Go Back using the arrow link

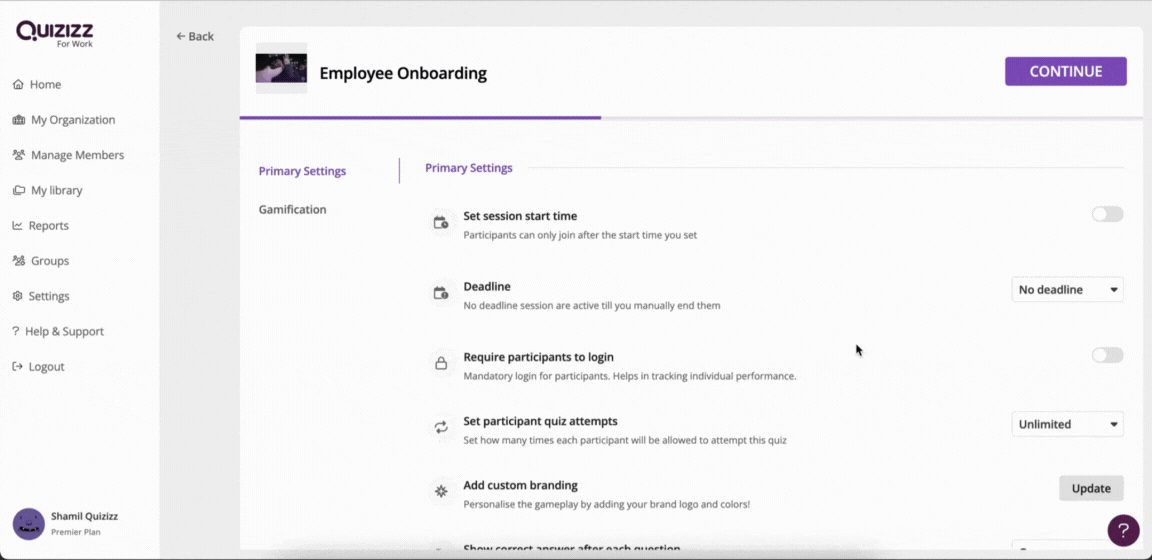coord(195,36)
